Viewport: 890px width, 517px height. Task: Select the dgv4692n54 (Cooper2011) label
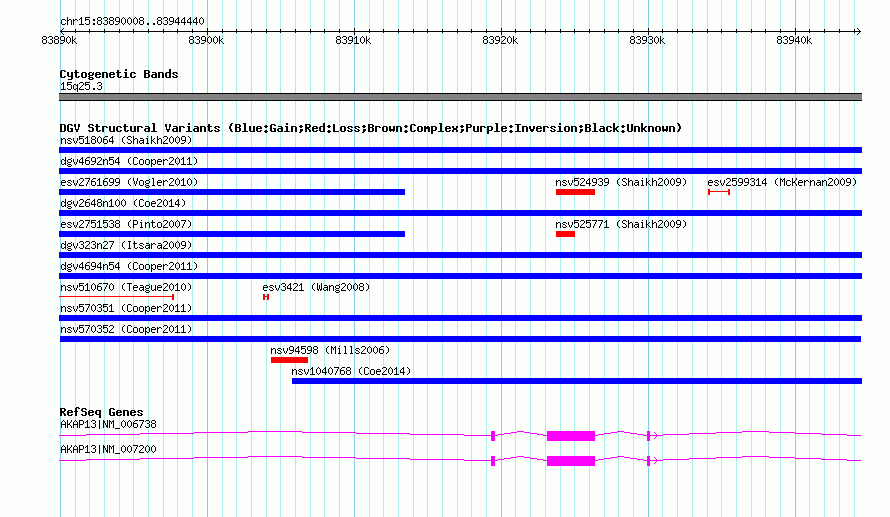tap(129, 161)
